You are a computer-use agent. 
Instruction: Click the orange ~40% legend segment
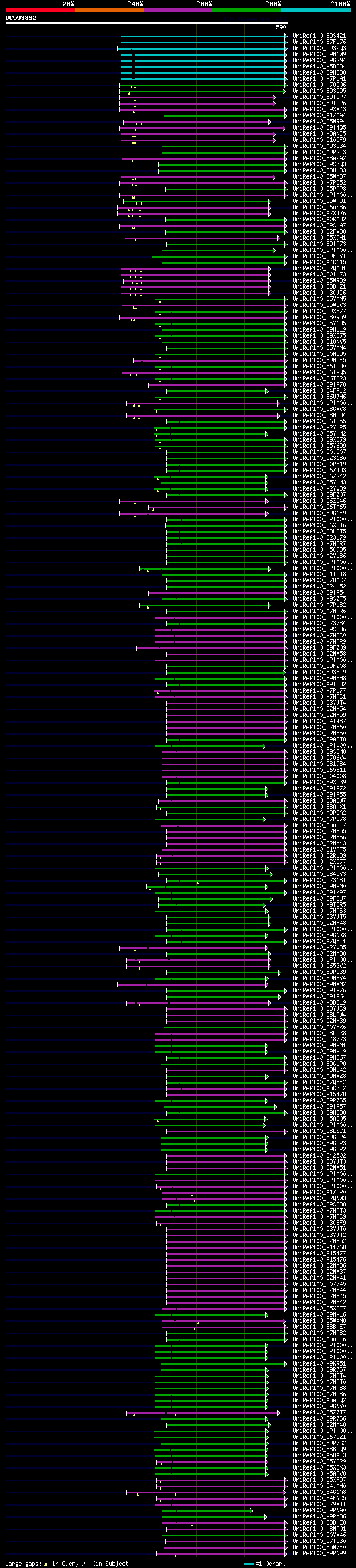(109, 10)
